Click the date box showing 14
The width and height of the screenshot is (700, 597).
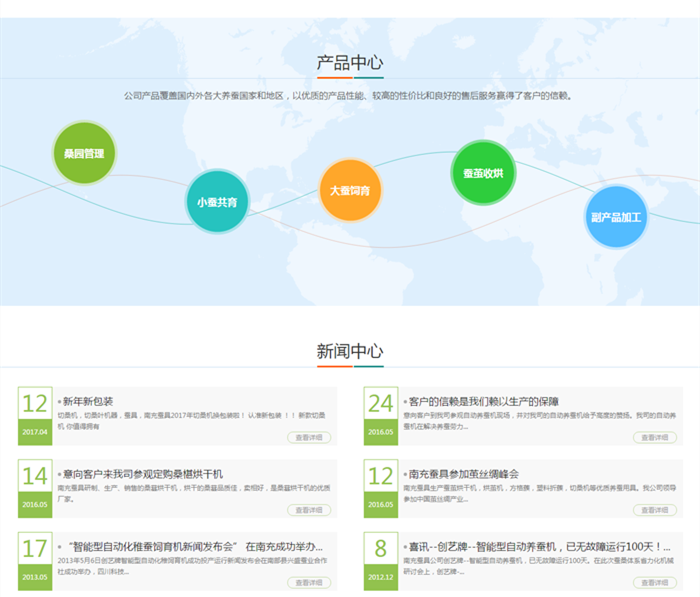coord(35,487)
